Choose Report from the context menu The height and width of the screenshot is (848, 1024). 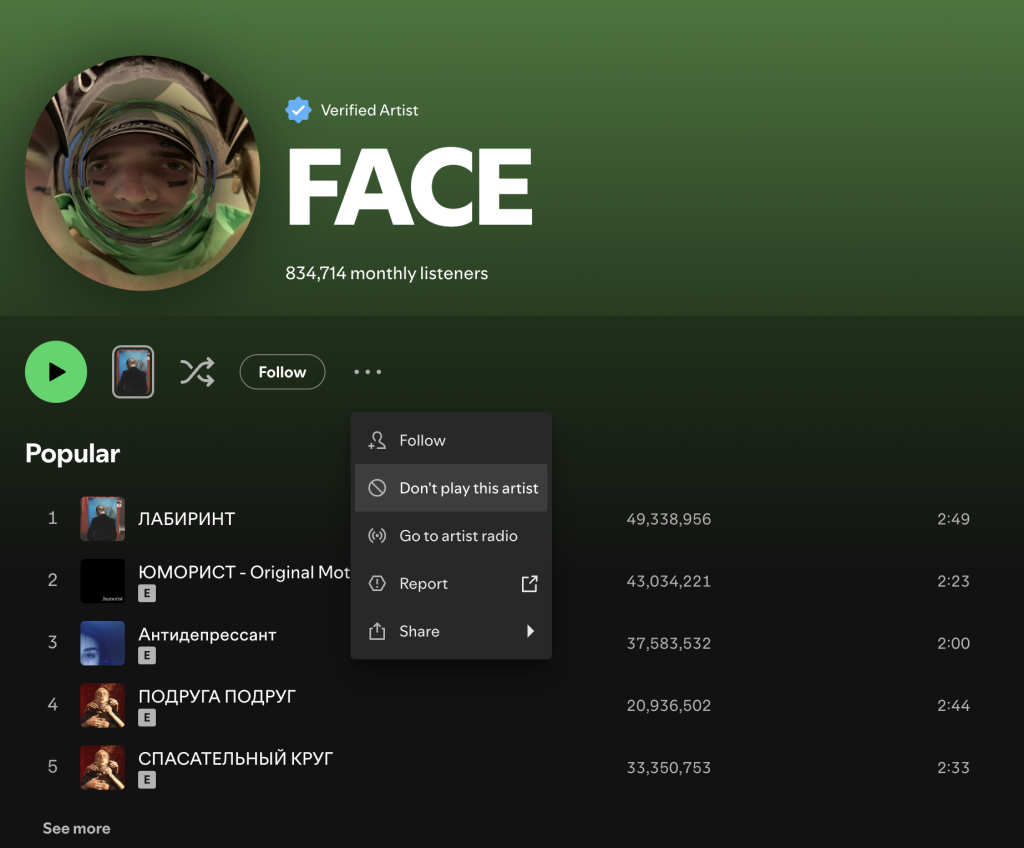coord(451,583)
